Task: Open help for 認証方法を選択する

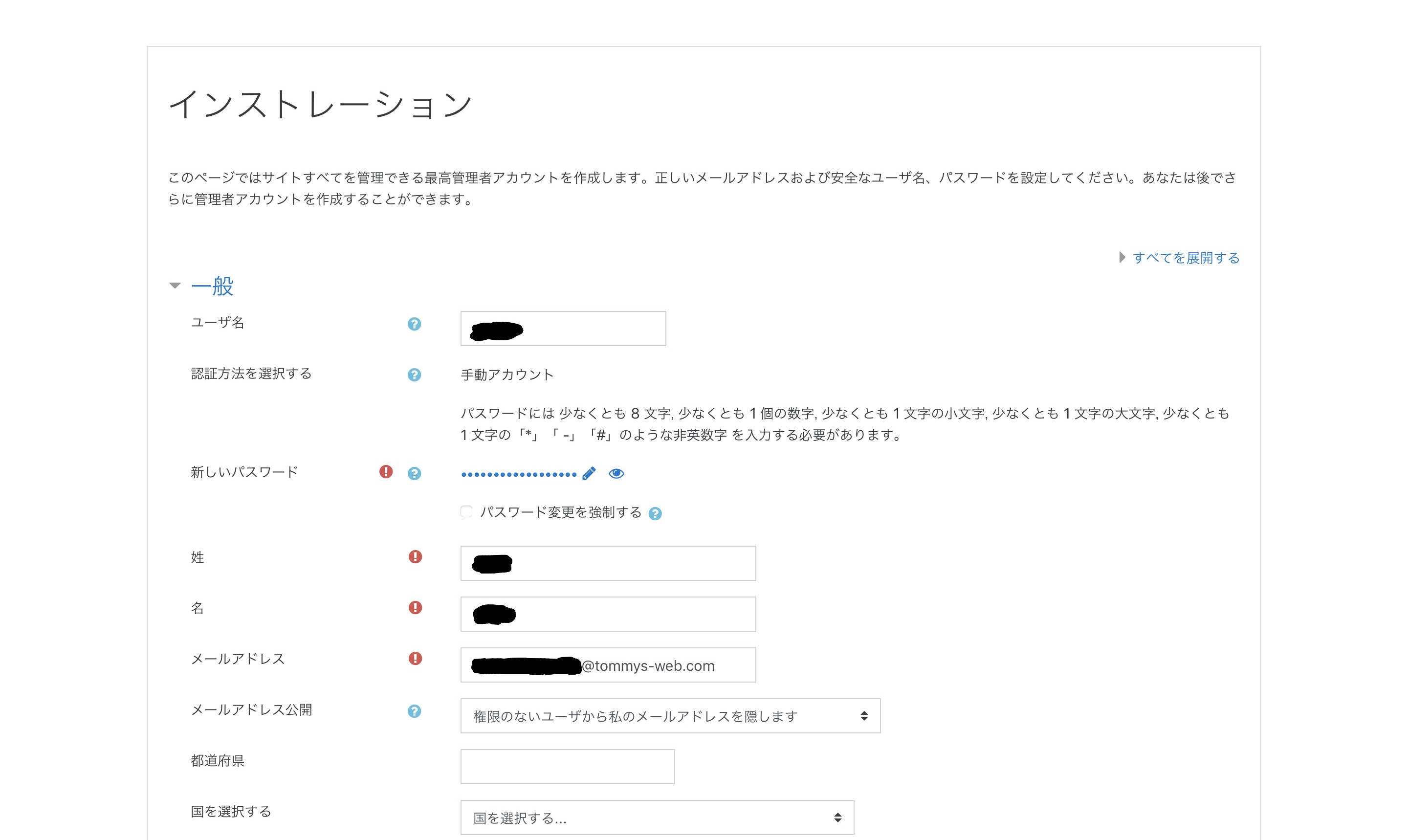Action: (x=414, y=375)
